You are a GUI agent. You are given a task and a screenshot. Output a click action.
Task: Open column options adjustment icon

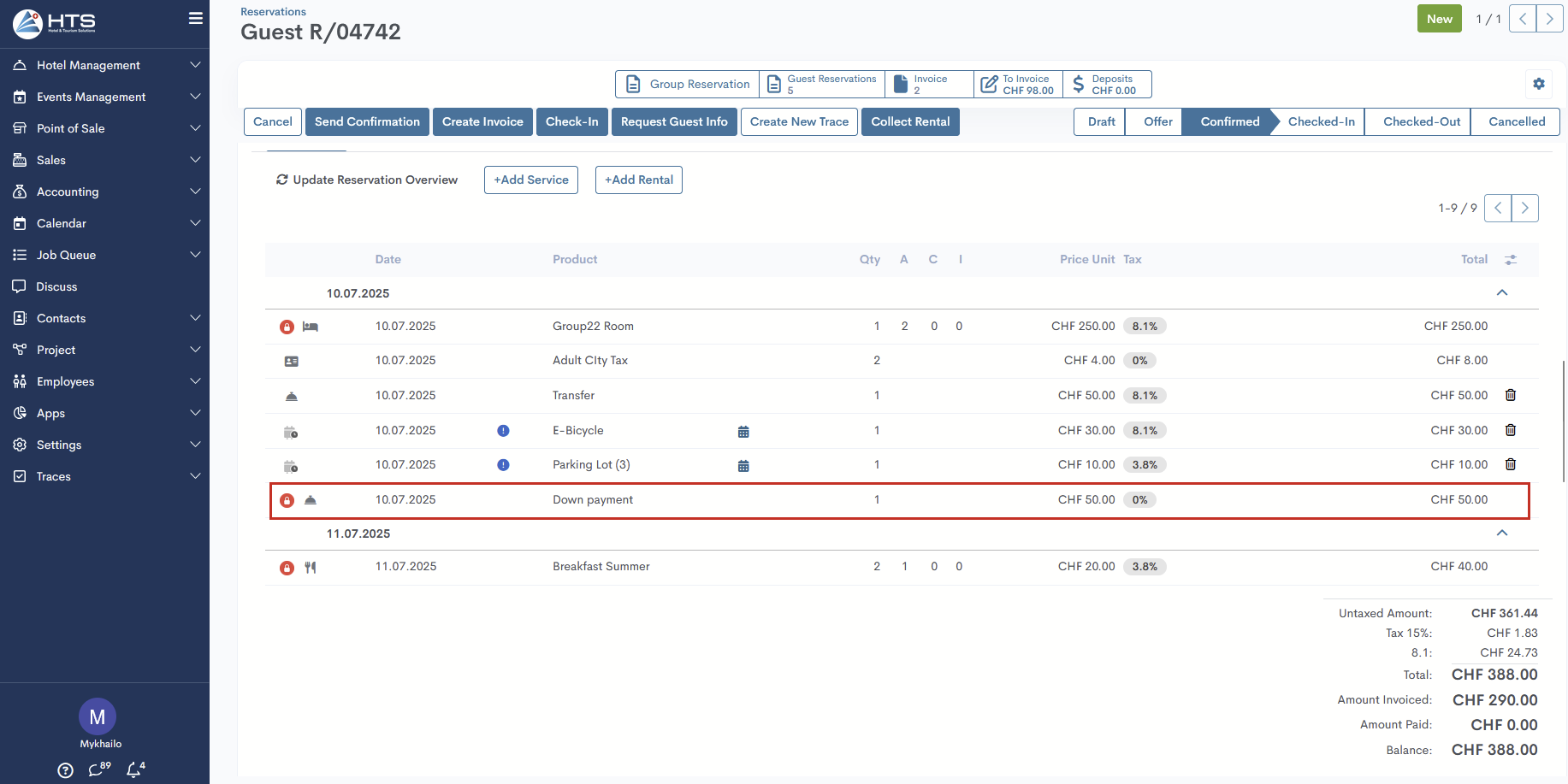tap(1511, 260)
